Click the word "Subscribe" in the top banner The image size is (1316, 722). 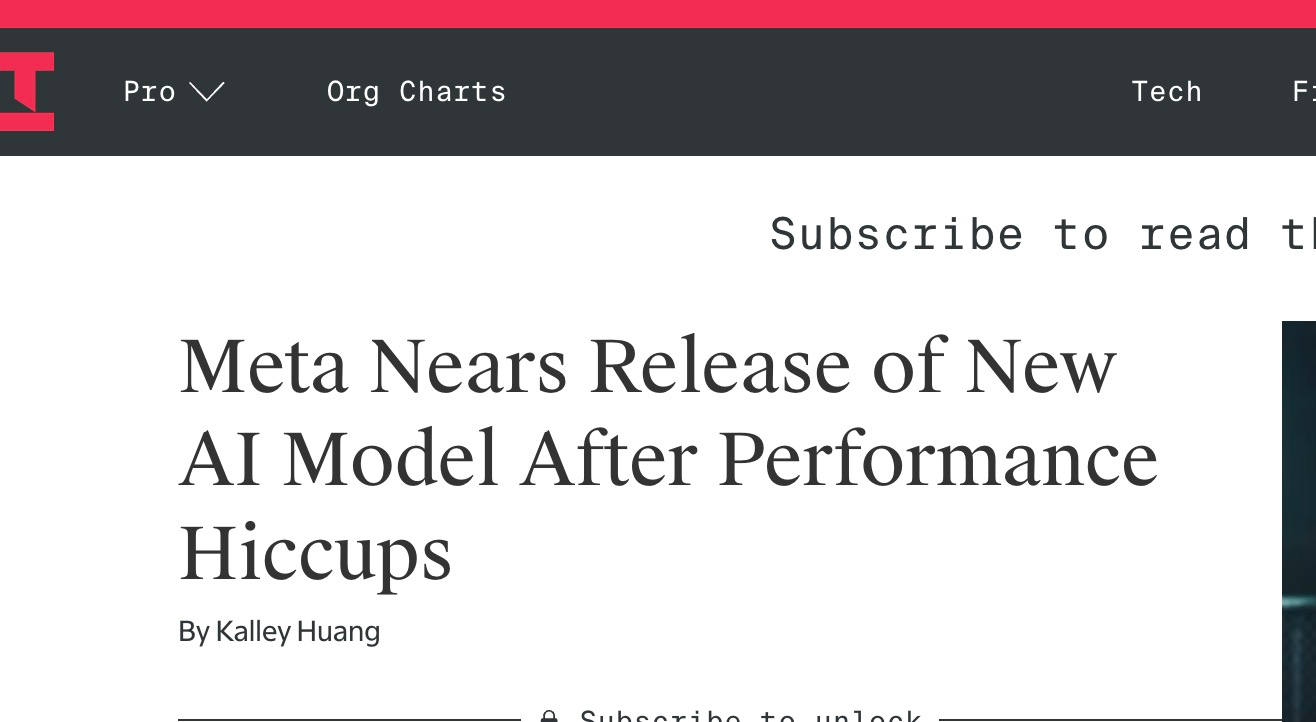(x=896, y=235)
